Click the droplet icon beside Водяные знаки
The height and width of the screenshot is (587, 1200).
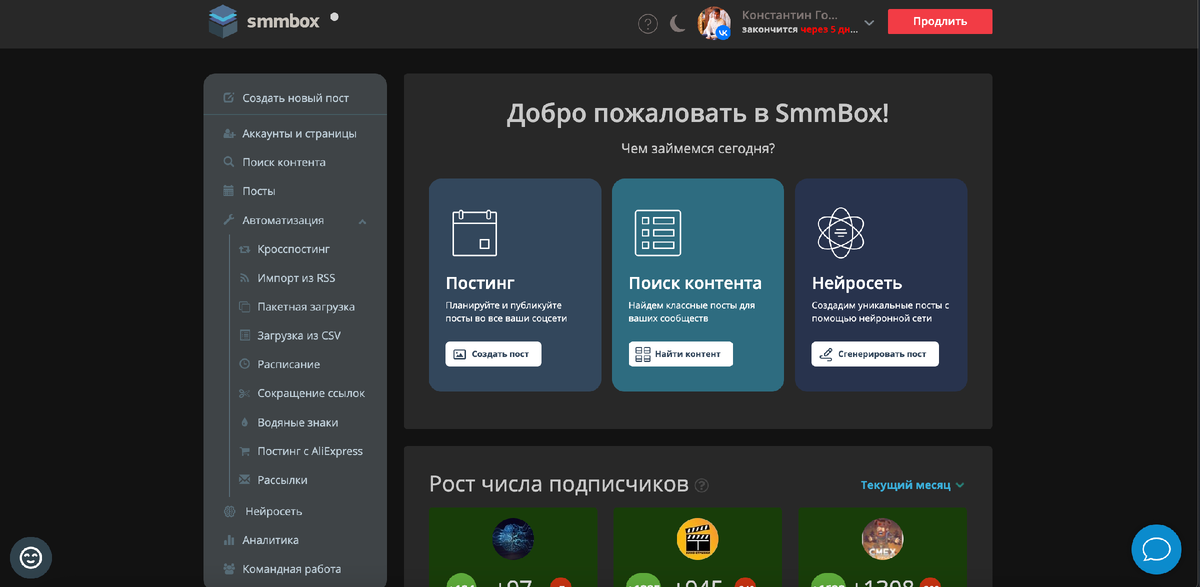point(245,423)
